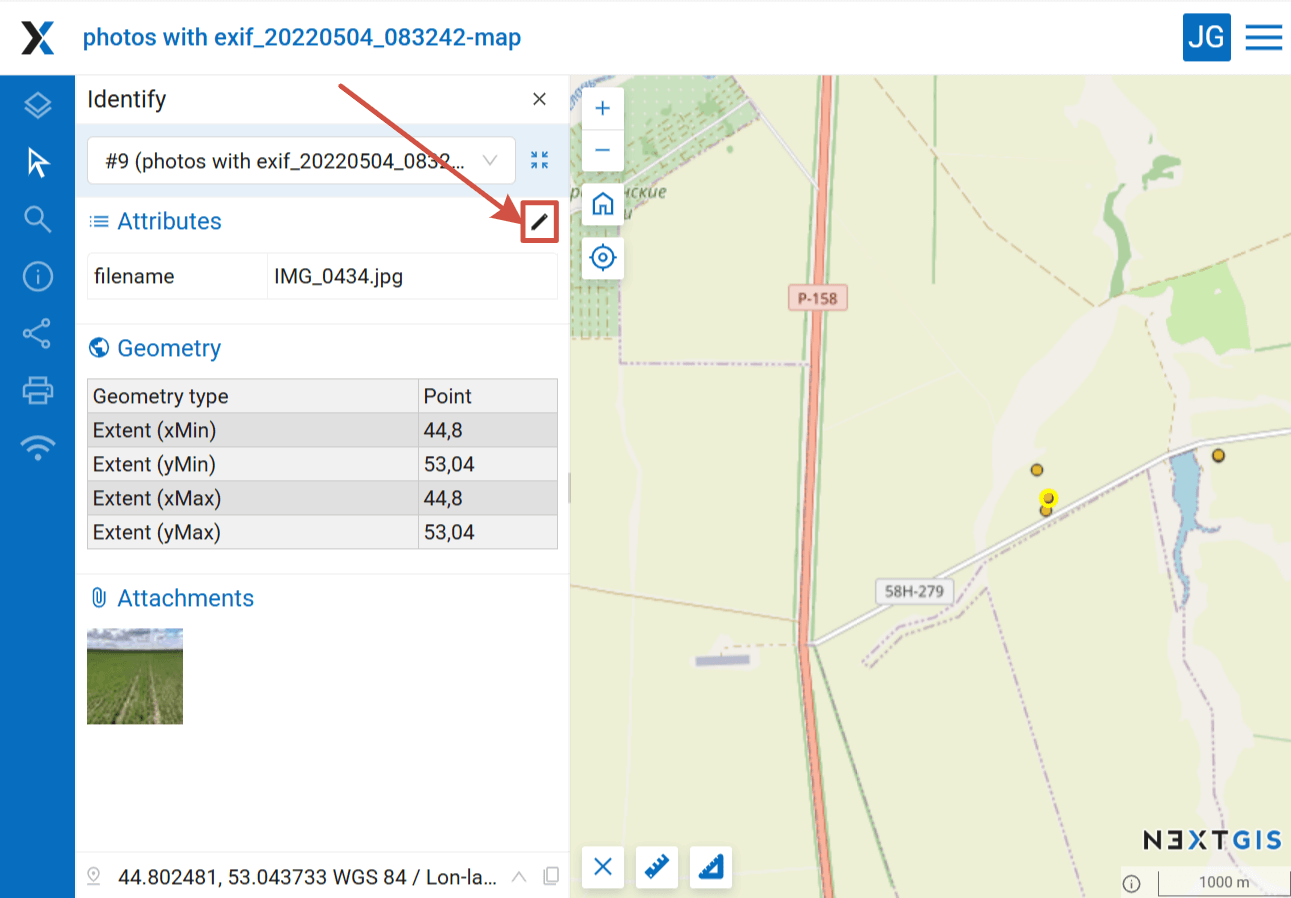1291x898 pixels.
Task: Zoom out on the map
Action: click(602, 150)
